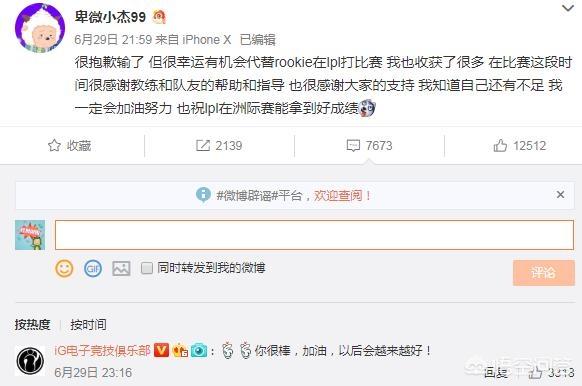Image resolution: width=582 pixels, height=386 pixels.
Task: Sort comments by 按时间
Action: 88,324
